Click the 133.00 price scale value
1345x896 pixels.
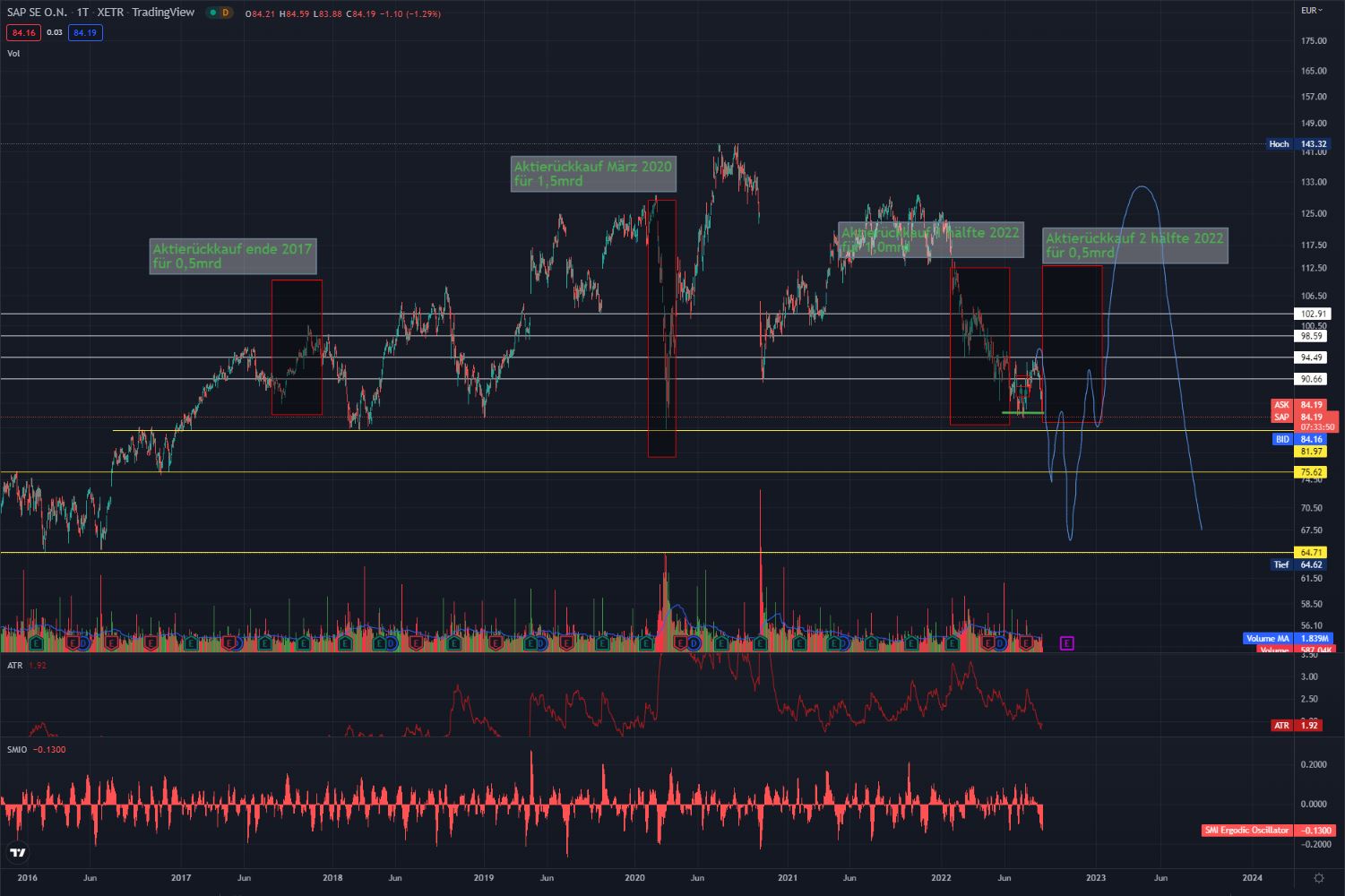pyautogui.click(x=1314, y=182)
